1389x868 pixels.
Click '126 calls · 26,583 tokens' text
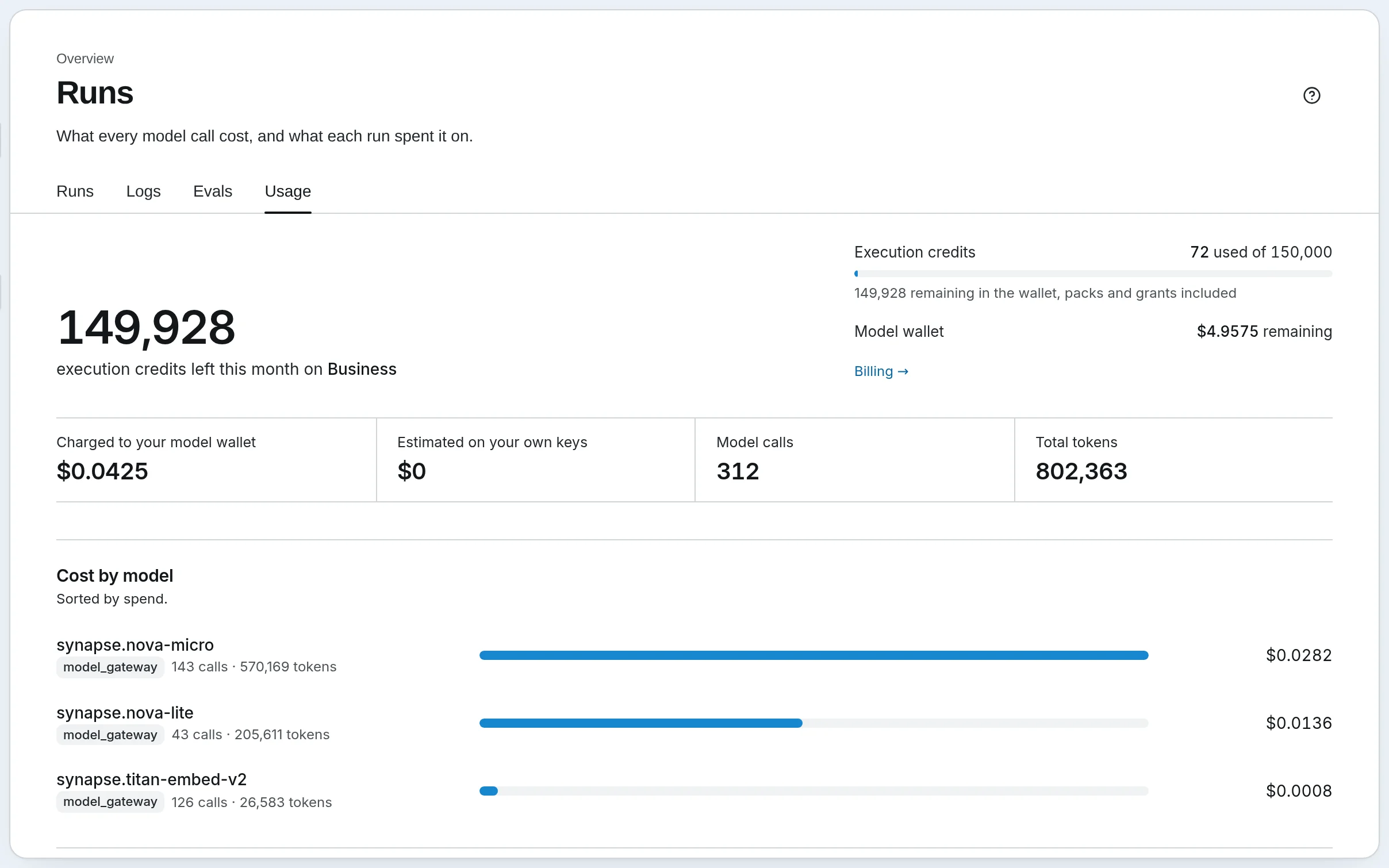coord(251,802)
